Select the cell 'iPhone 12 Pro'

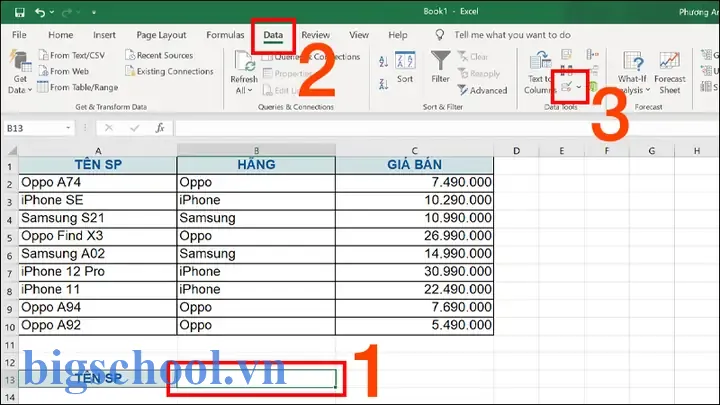point(98,272)
